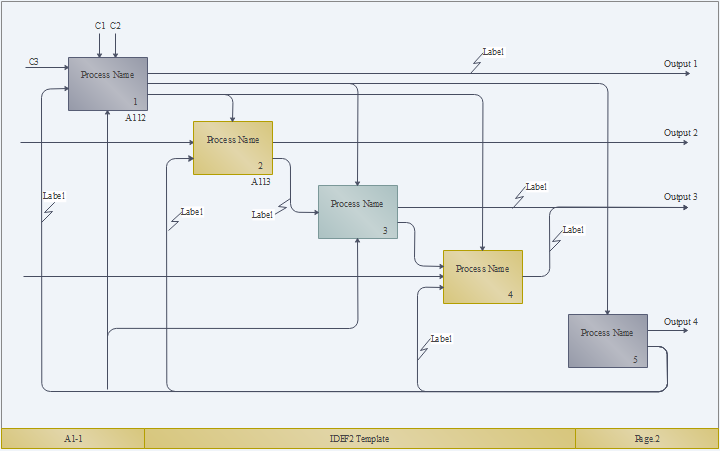Select process box number 2
Screen dimensions: 720x451
pyautogui.click(x=233, y=148)
